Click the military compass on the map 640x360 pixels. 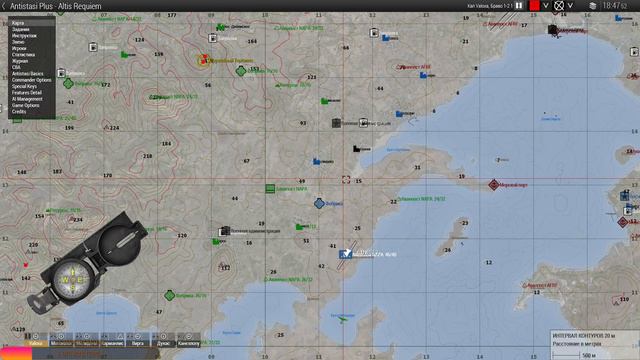click(x=87, y=263)
